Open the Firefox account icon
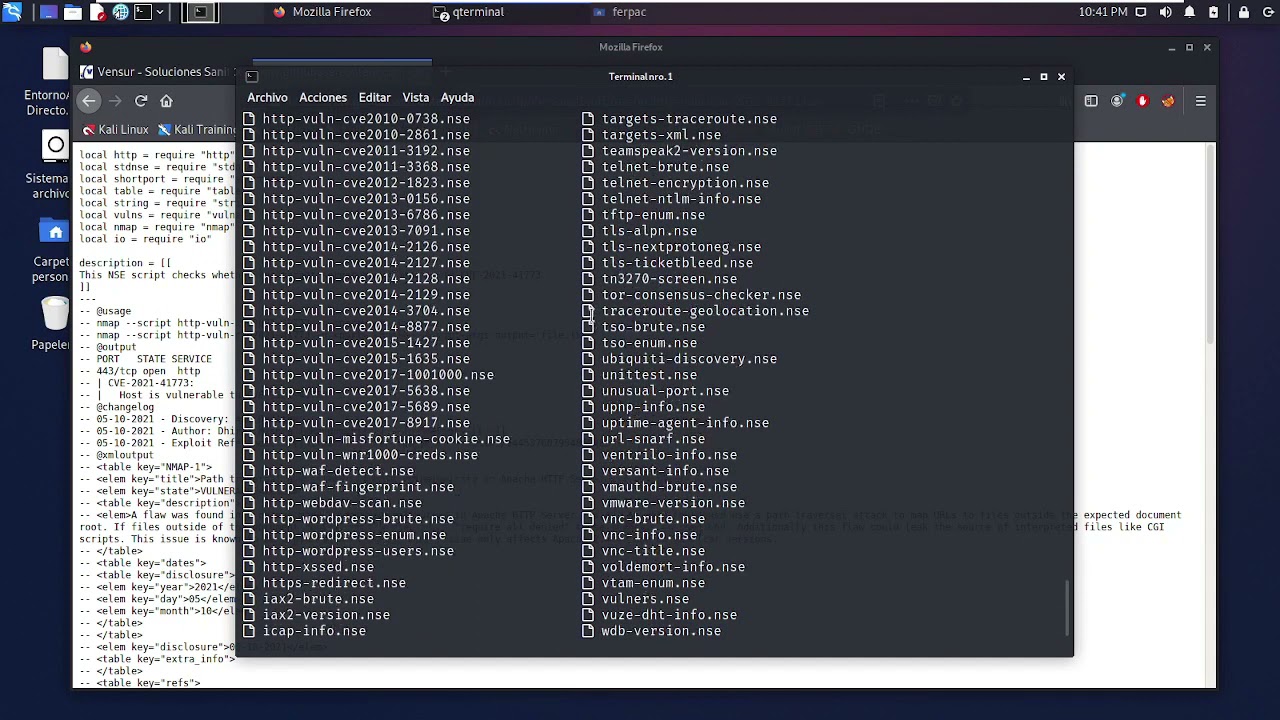 (1117, 101)
